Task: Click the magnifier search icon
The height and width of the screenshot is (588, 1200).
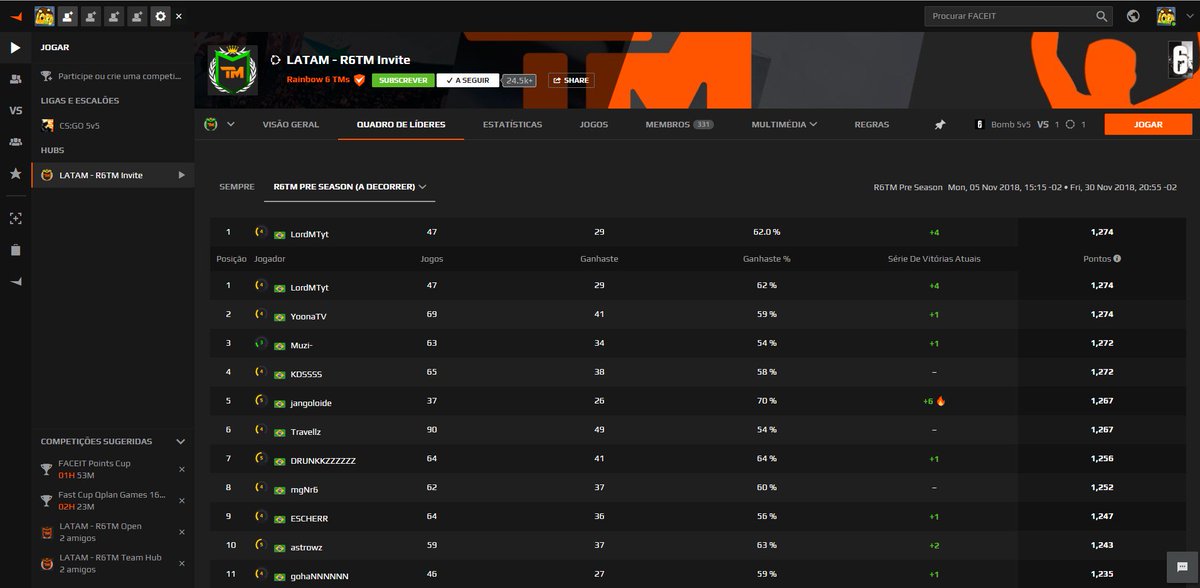Action: (1102, 16)
